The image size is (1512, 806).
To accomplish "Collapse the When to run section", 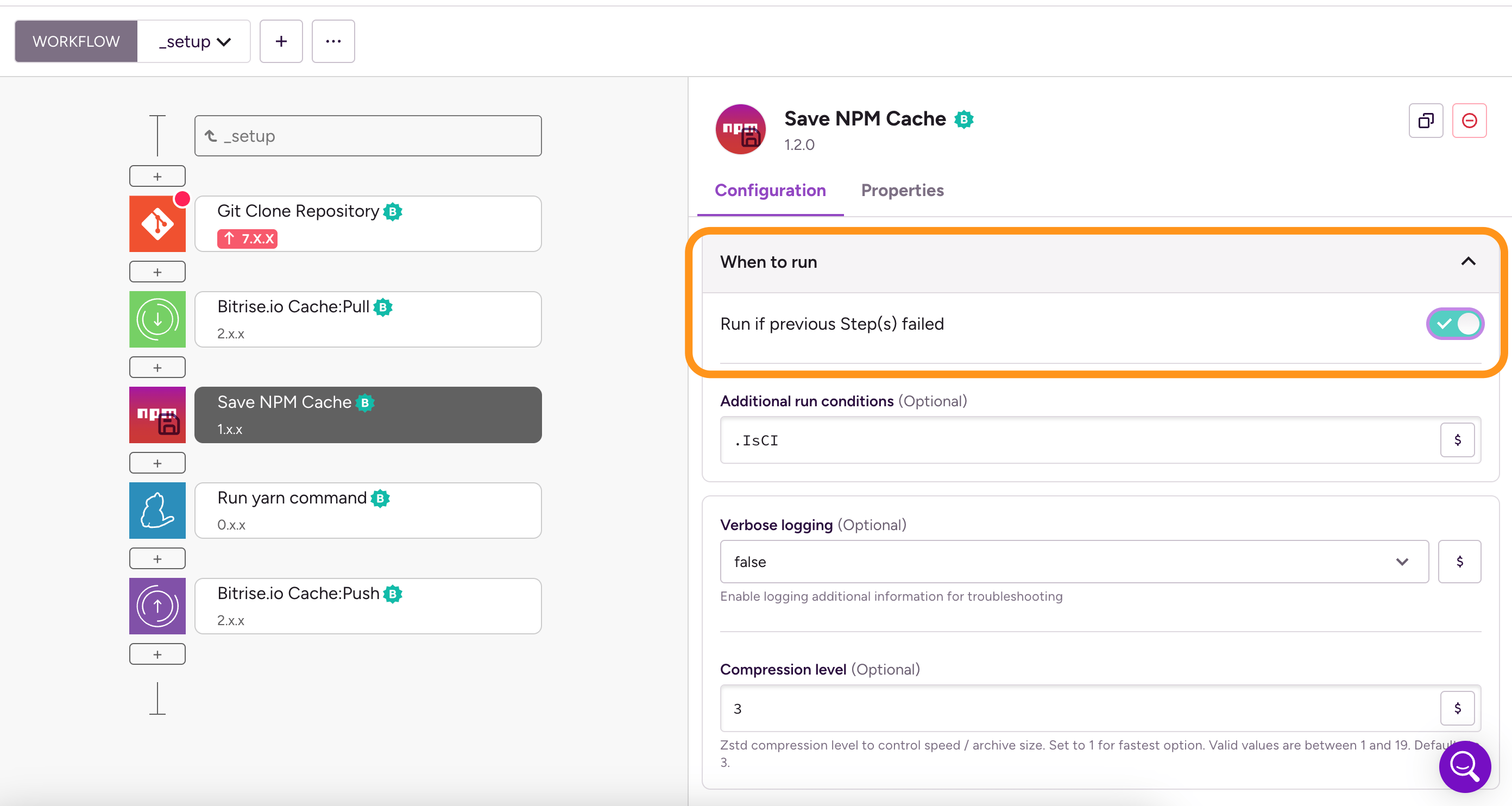I will (x=1467, y=262).
